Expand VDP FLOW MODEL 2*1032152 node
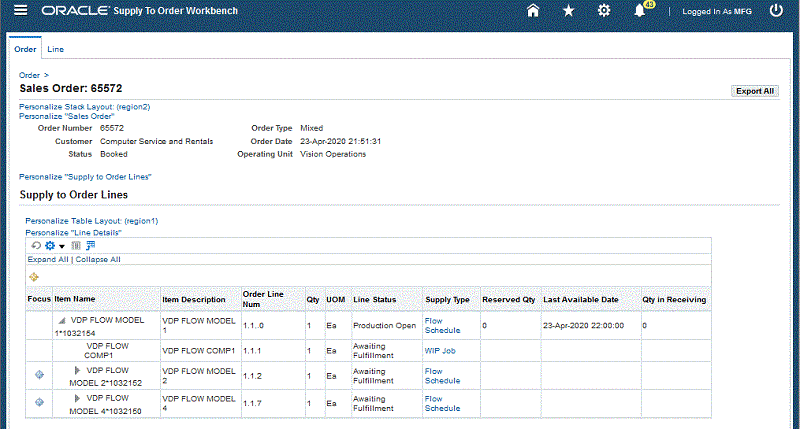Viewport: 800px width, 429px height. coord(77,370)
